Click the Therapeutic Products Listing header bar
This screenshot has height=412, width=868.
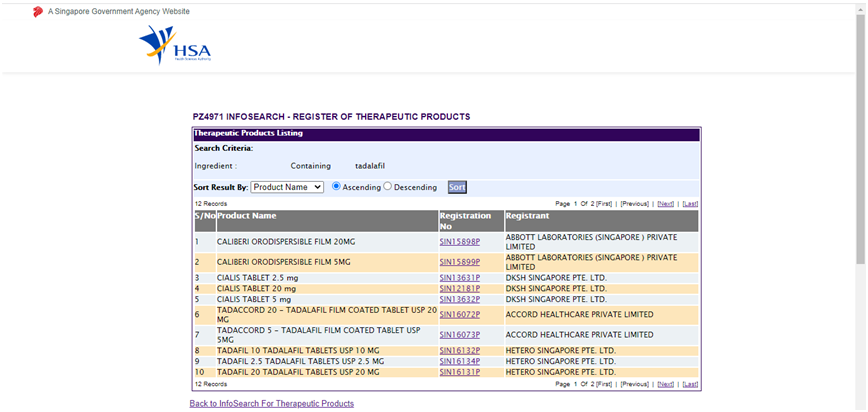[x=447, y=134]
